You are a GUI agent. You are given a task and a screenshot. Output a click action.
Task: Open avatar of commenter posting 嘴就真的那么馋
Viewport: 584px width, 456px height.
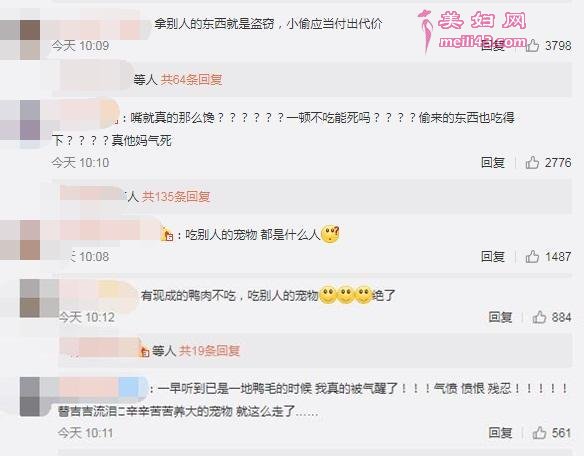tap(20, 120)
